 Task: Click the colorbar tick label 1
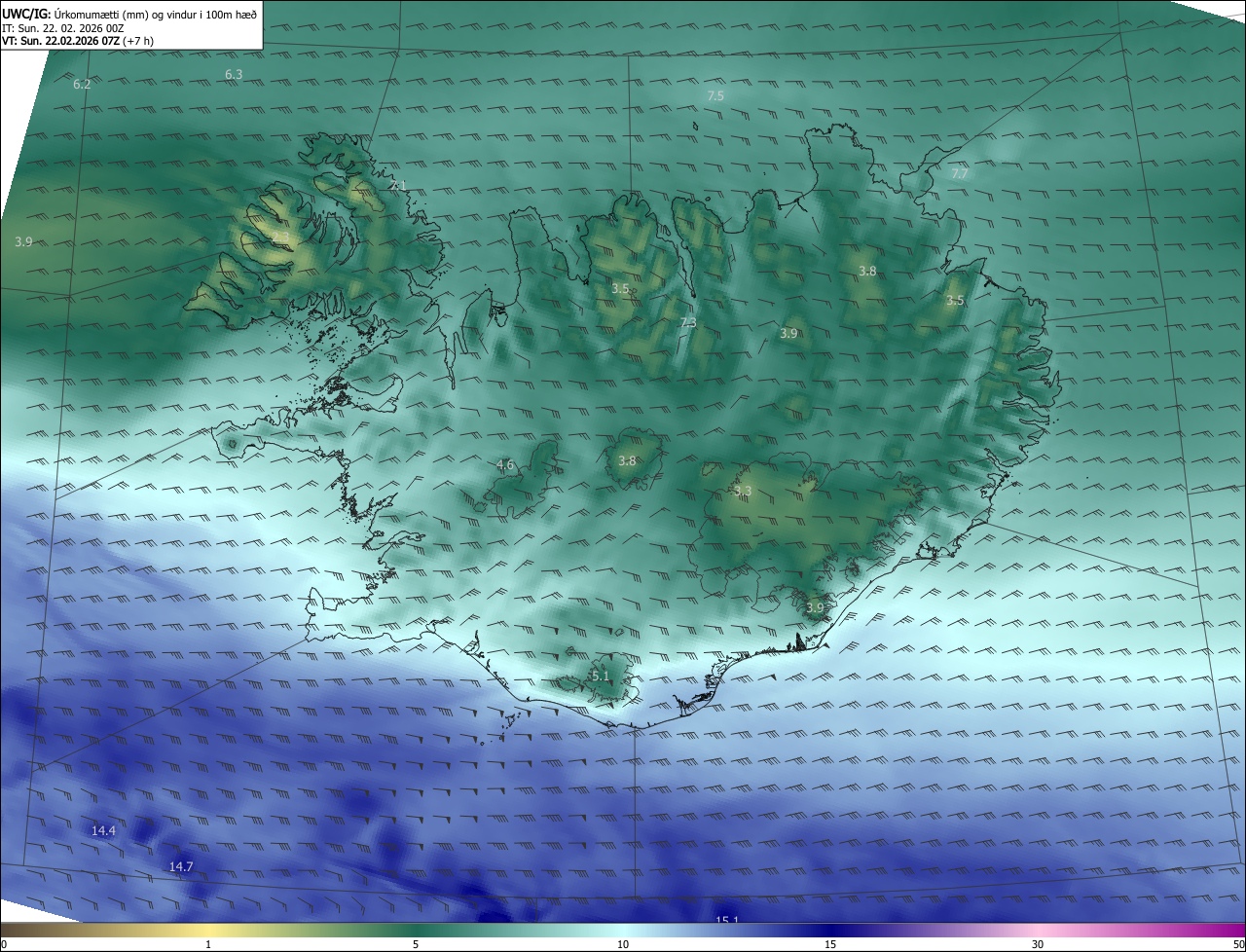click(x=208, y=944)
